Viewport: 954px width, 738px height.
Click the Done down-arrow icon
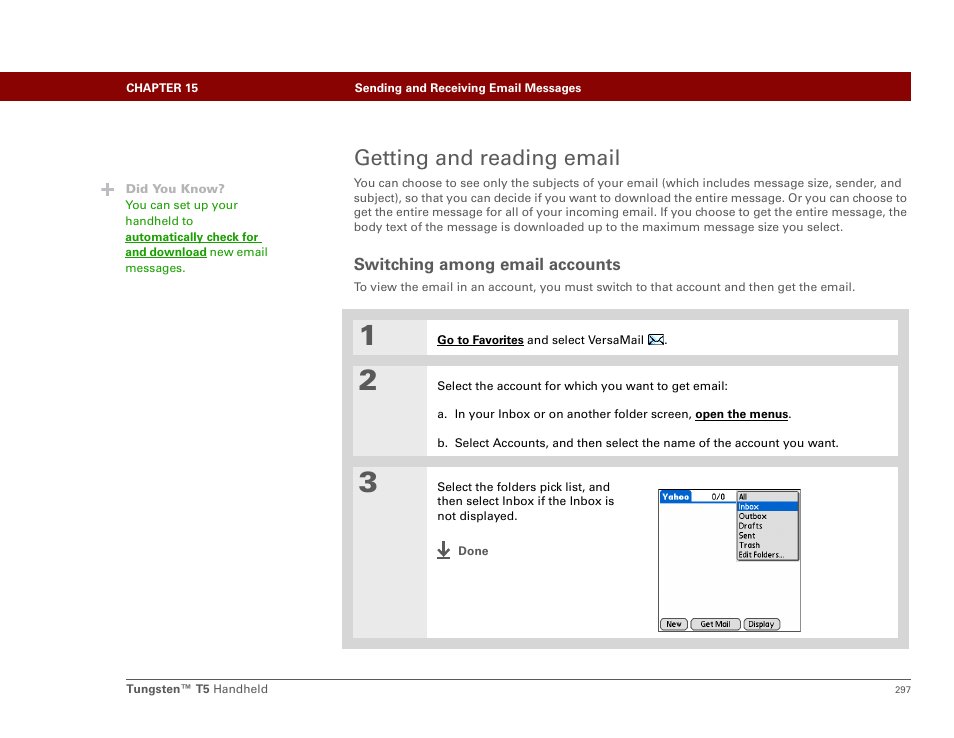coord(444,550)
